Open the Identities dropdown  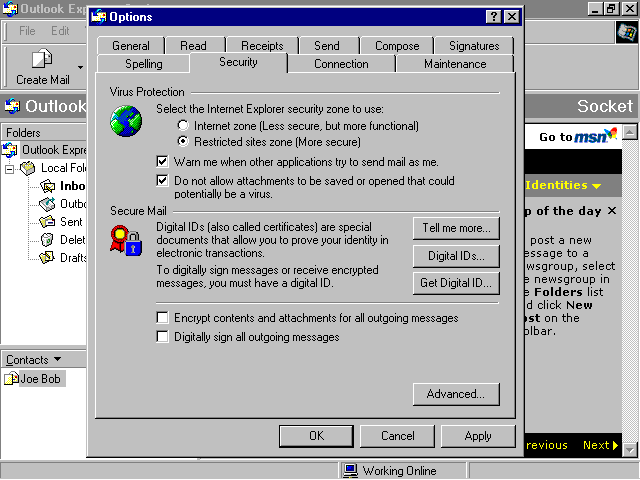[563, 185]
